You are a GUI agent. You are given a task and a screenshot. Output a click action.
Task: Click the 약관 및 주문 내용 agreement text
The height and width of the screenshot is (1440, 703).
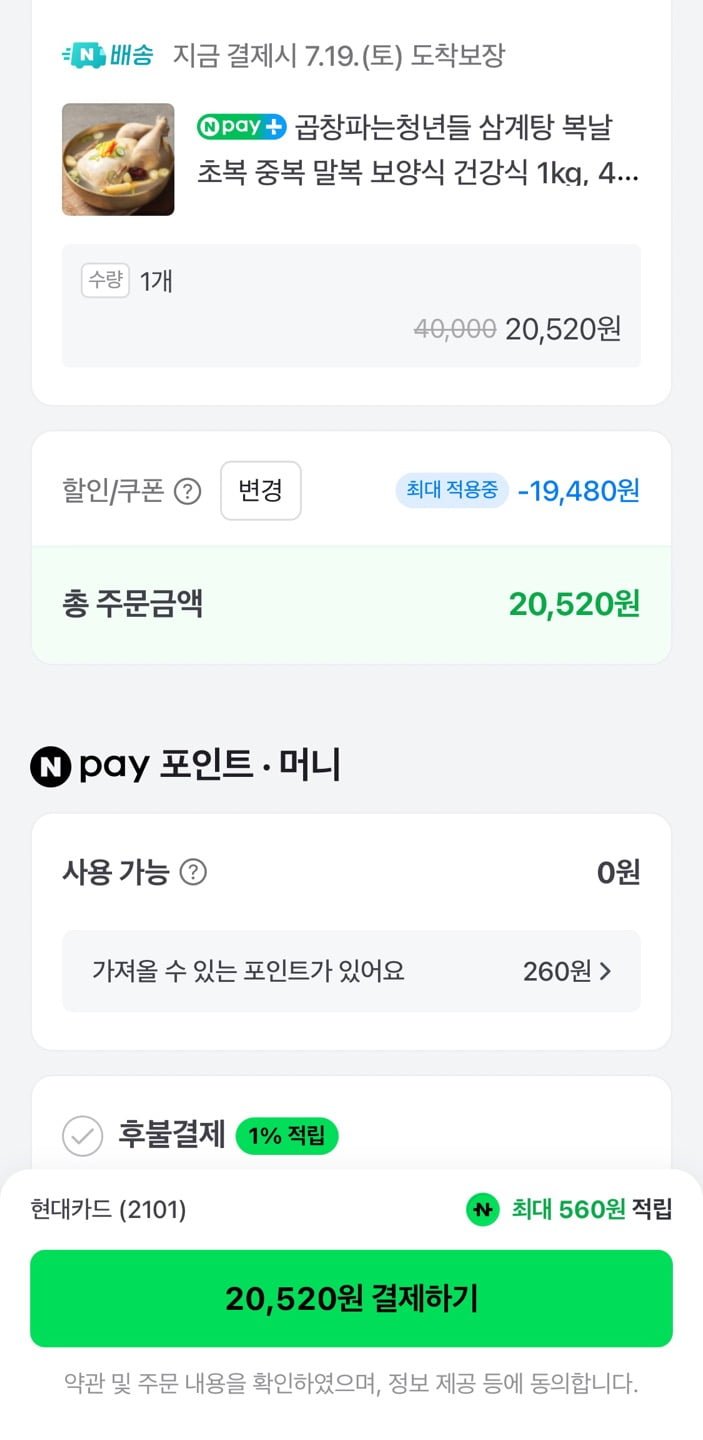pyautogui.click(x=351, y=1385)
